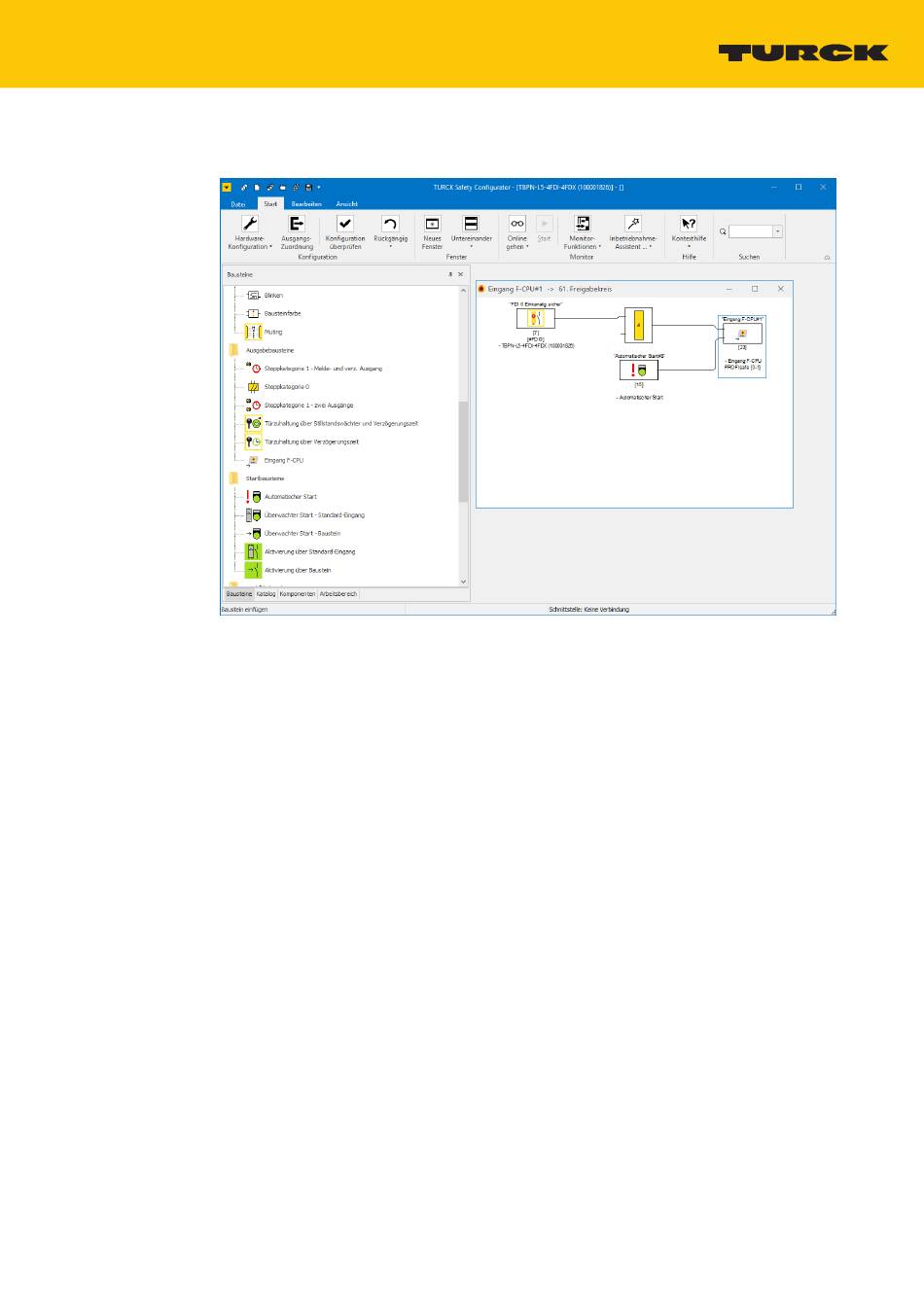Select the Bausteine panel tab
924x1307 pixels.
(238, 594)
